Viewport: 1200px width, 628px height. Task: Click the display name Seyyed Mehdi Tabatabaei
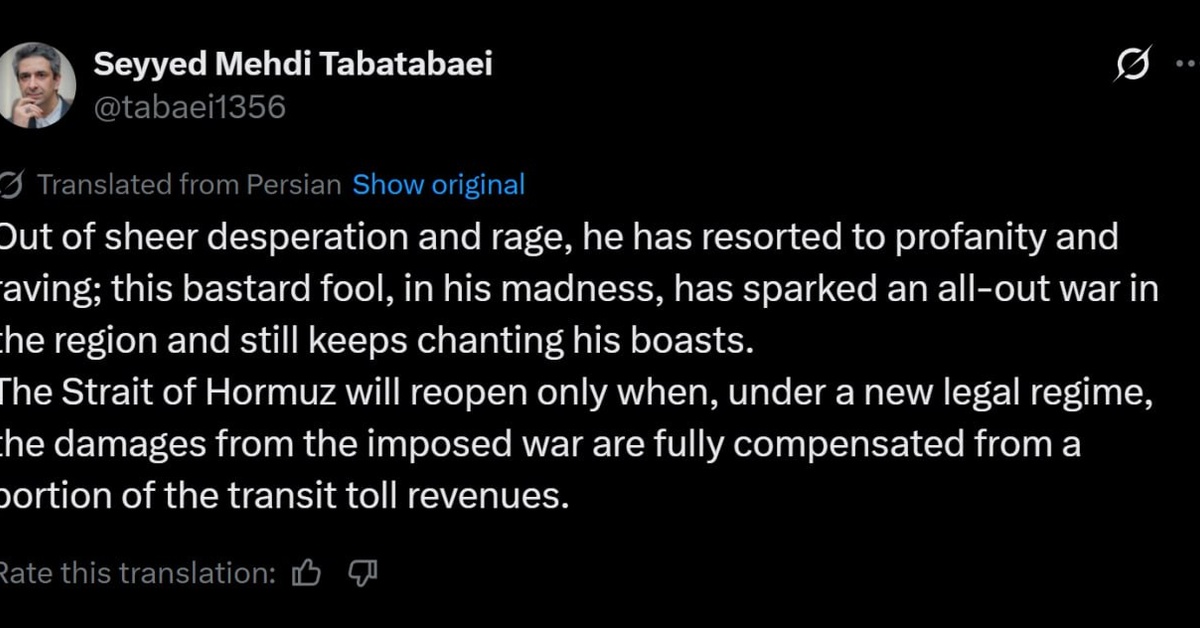pyautogui.click(x=292, y=65)
